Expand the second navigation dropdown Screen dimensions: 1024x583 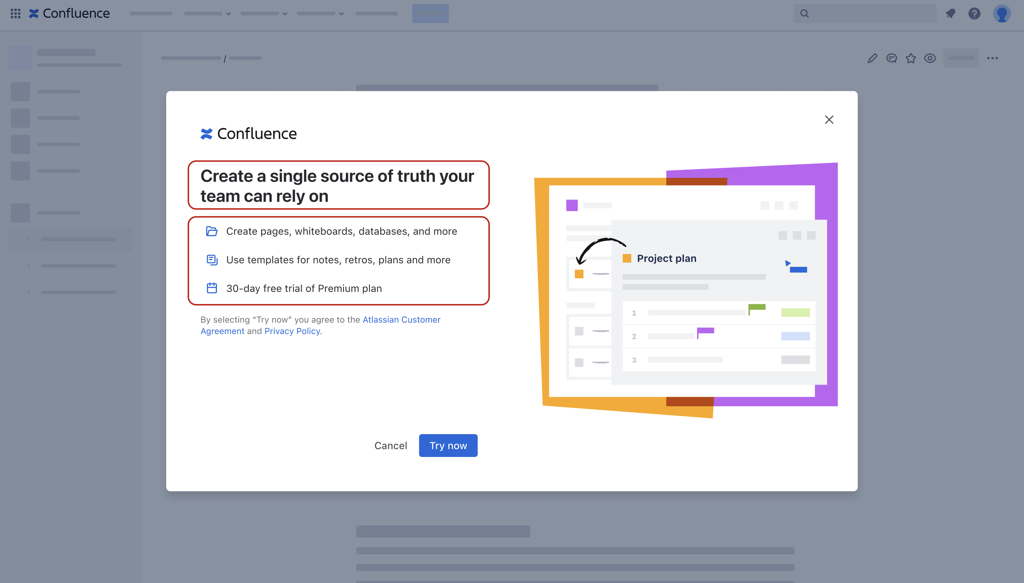[x=263, y=13]
